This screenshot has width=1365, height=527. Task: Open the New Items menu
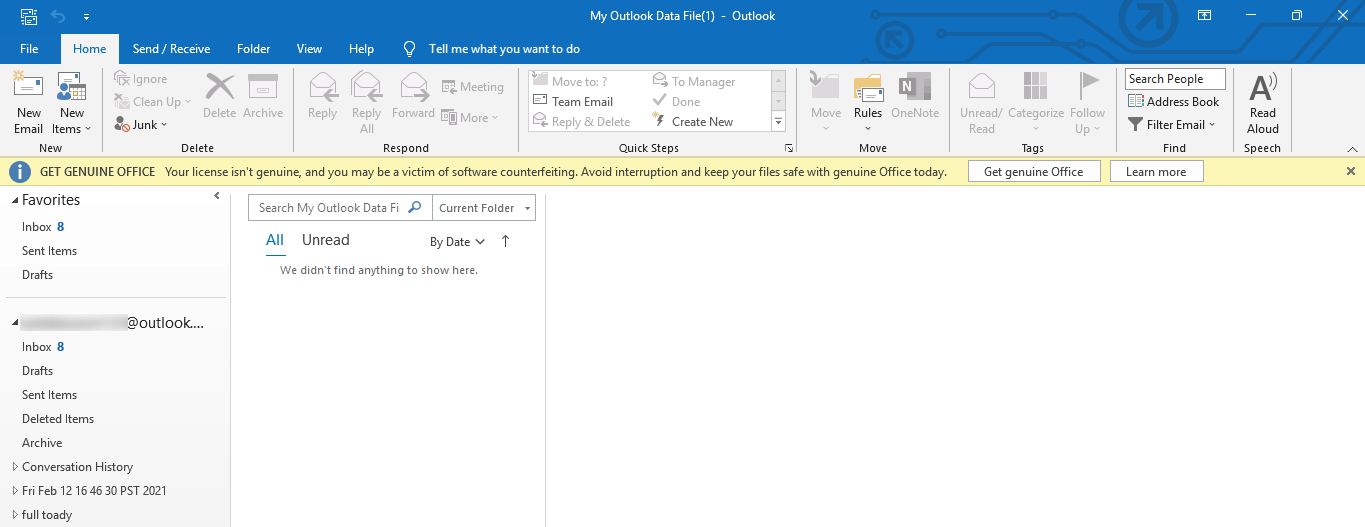click(71, 104)
